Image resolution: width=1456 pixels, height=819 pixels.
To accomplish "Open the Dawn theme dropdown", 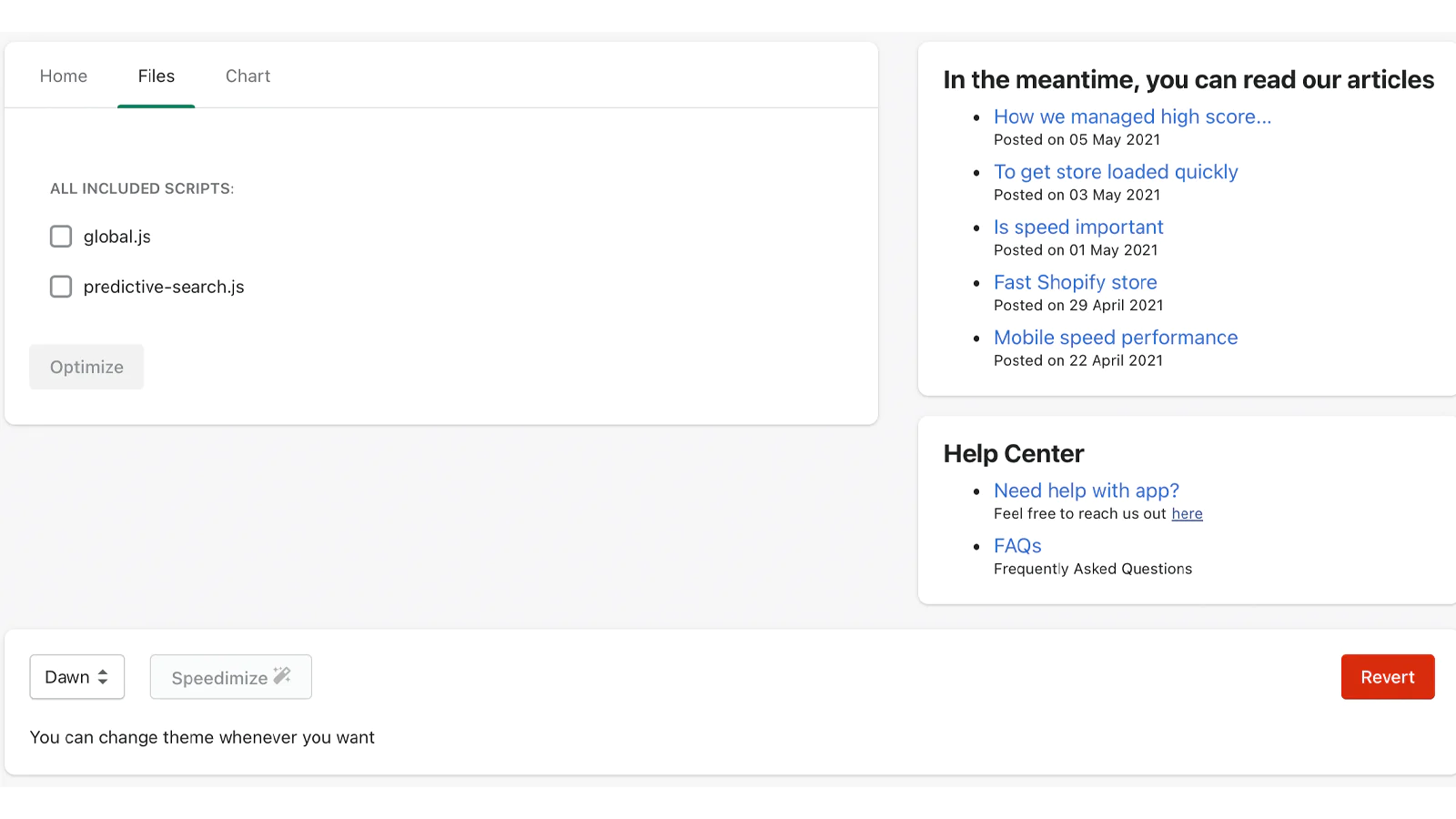I will coord(77,677).
